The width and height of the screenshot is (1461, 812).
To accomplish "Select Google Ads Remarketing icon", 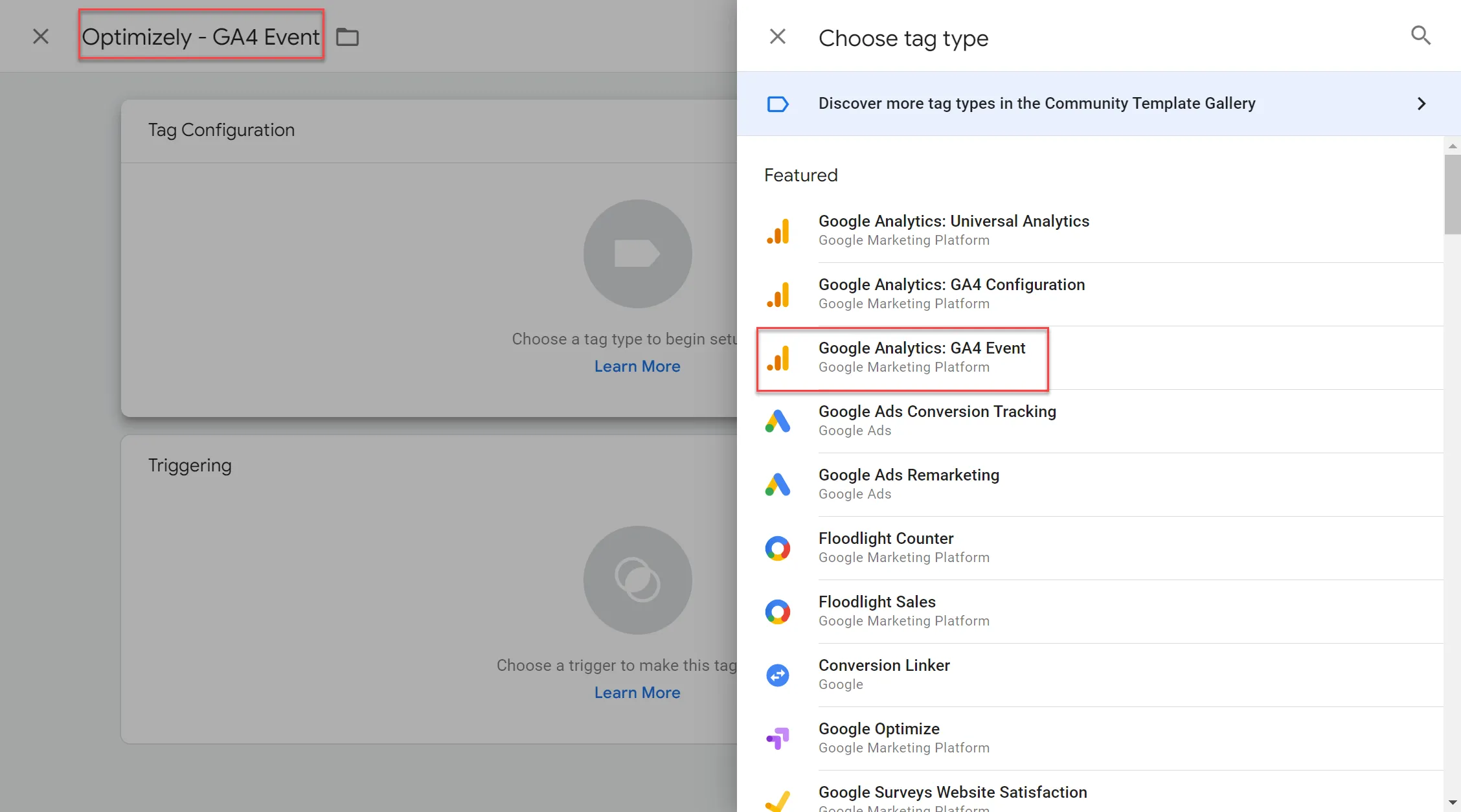I will [778, 485].
